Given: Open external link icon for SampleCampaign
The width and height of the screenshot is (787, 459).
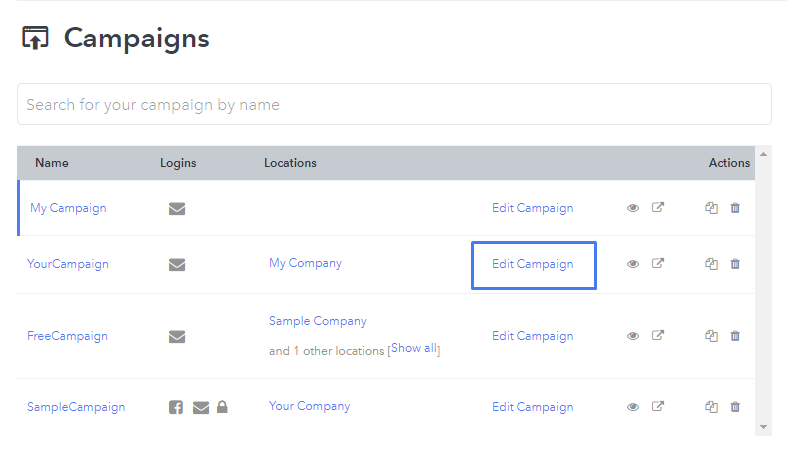Looking at the screenshot, I should pyautogui.click(x=658, y=406).
